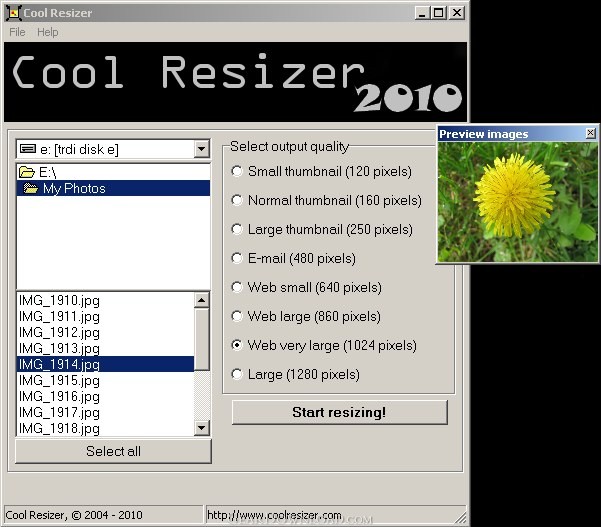The width and height of the screenshot is (601, 527).
Task: Click the drive icon in the drive selector
Action: [28, 148]
